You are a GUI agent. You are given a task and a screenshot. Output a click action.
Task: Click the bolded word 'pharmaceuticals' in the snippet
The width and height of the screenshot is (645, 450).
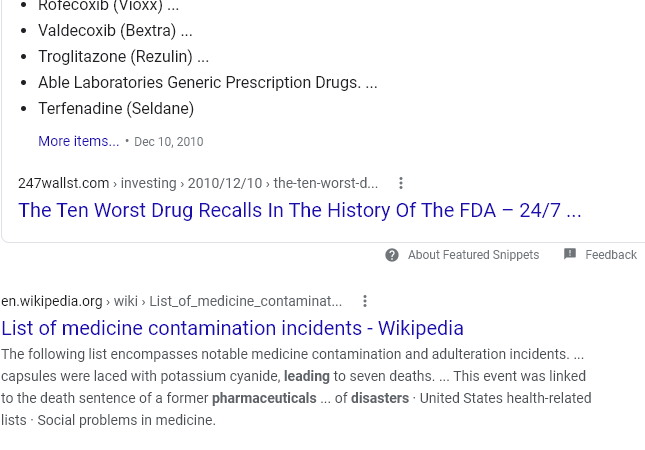[264, 398]
